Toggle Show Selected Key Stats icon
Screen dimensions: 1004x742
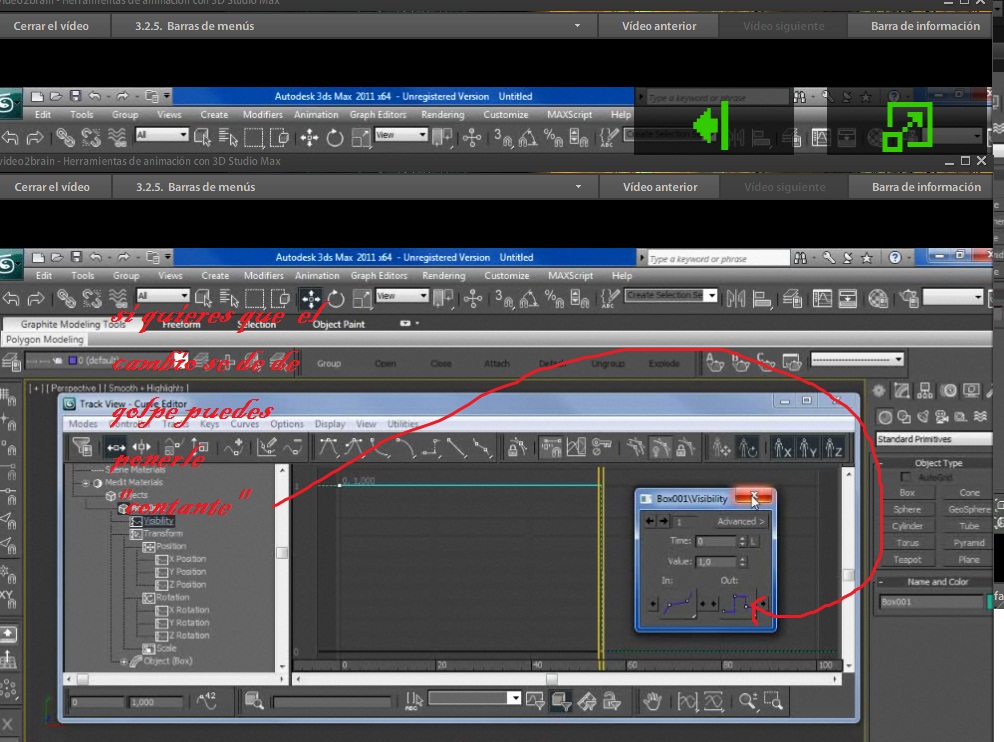[x=207, y=702]
